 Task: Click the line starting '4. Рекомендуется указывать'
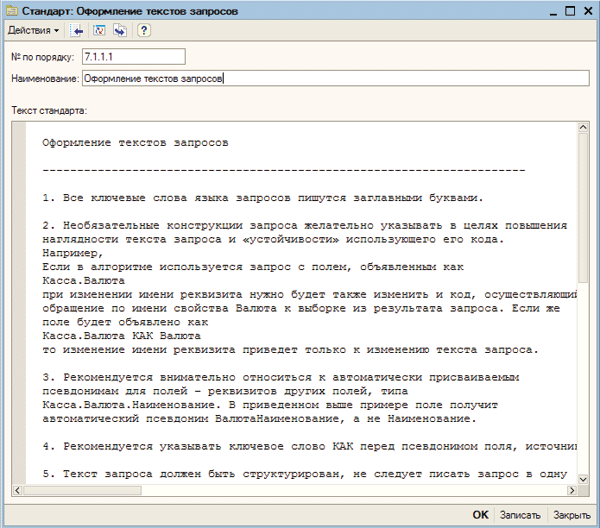310,446
